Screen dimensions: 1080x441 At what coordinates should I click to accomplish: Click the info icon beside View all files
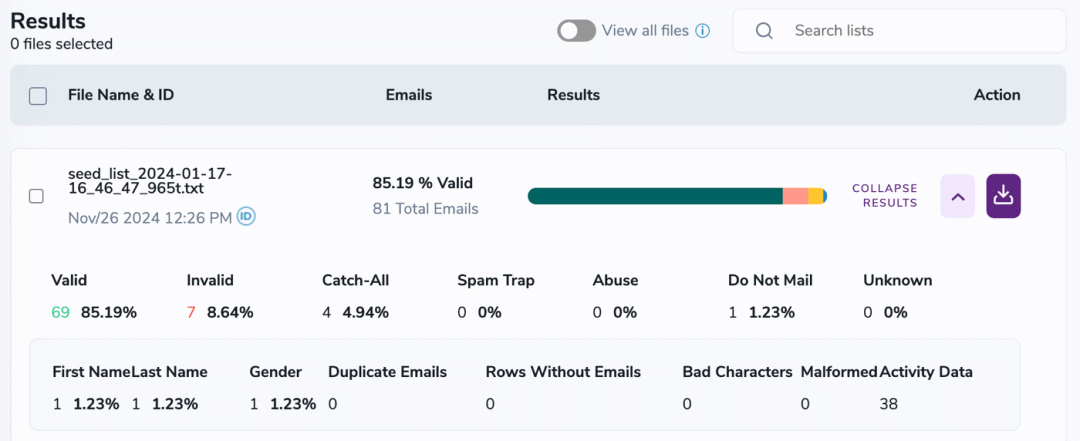[x=703, y=31]
